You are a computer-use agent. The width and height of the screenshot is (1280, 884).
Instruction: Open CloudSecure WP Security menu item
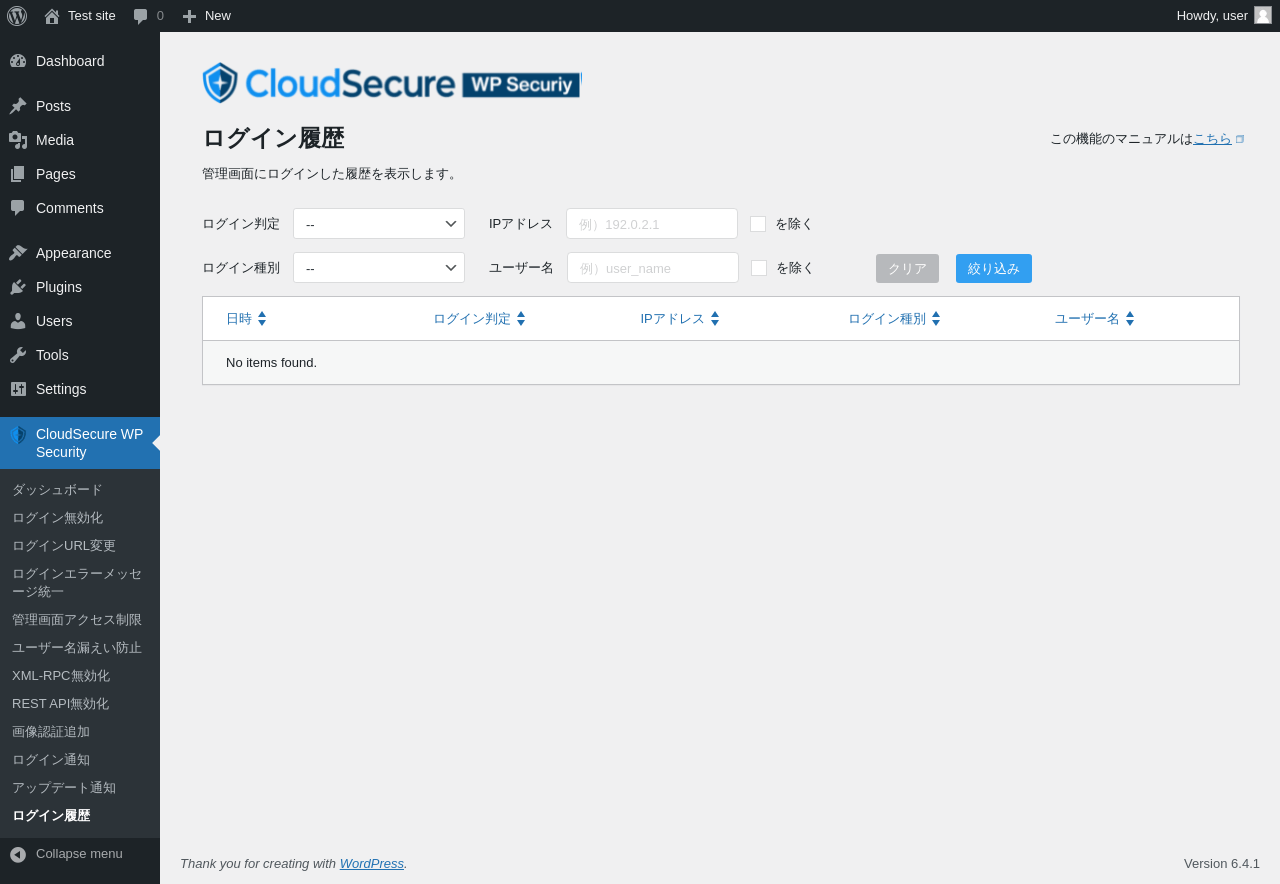(80, 443)
